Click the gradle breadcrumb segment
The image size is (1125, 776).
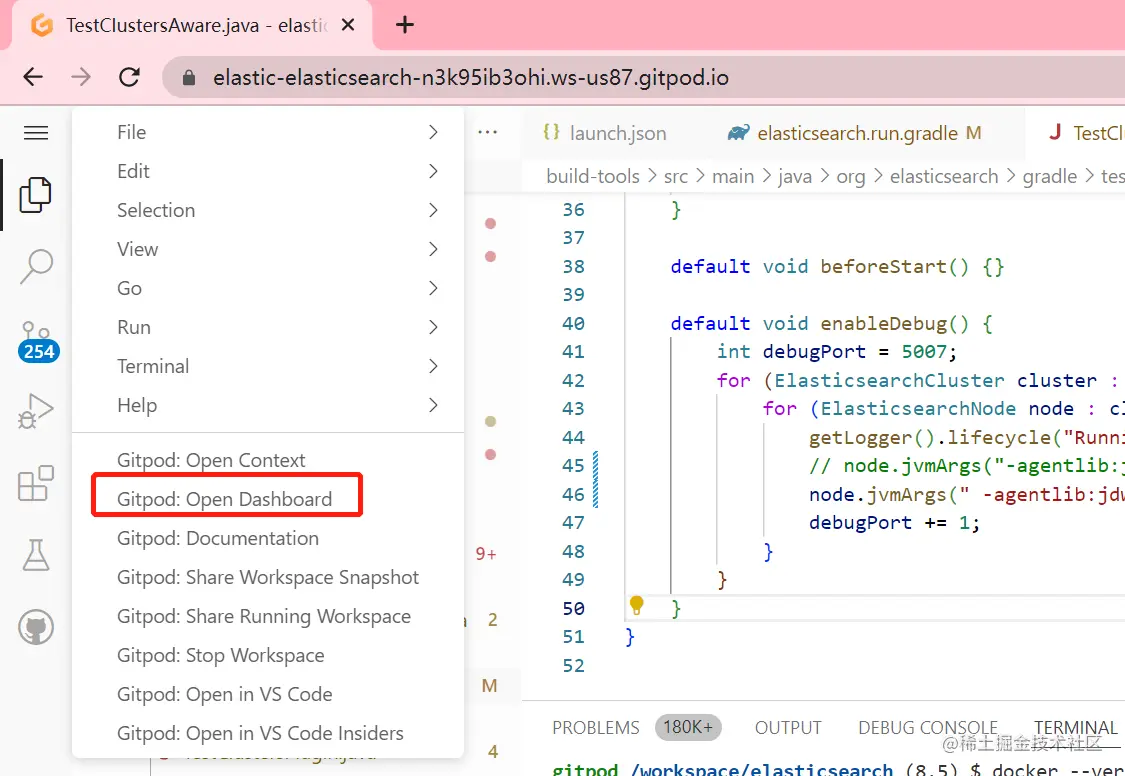click(x=1050, y=177)
